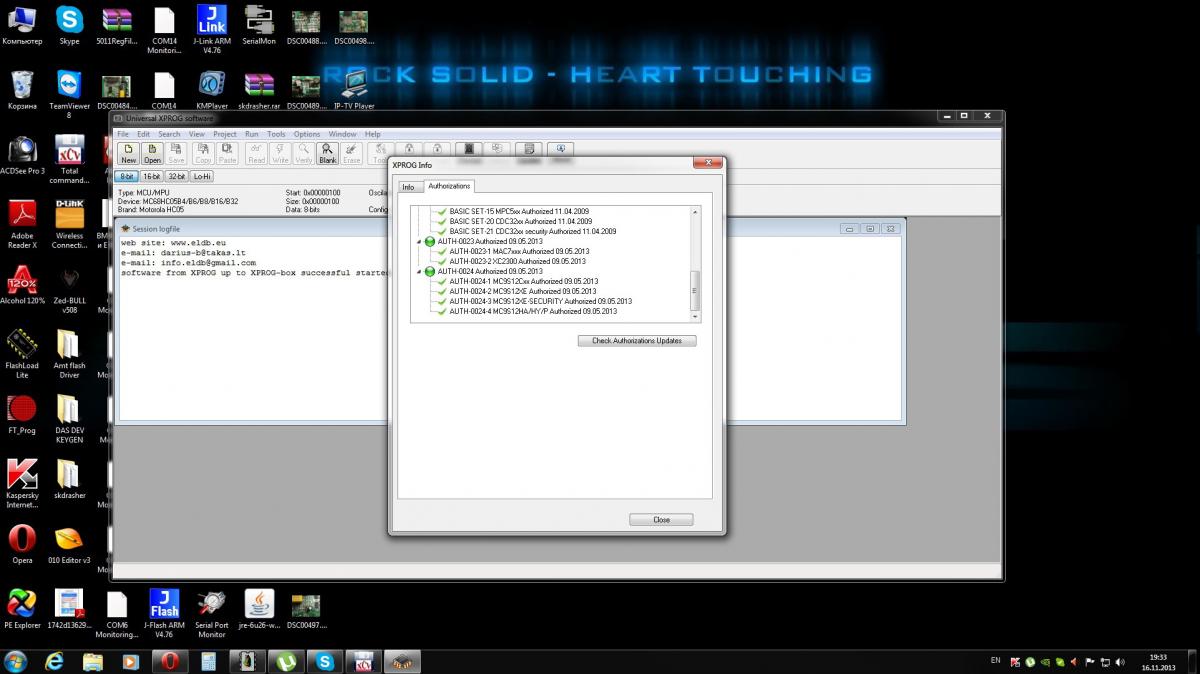Image resolution: width=1200 pixels, height=674 pixels.
Task: Open Serial Port Monitor desktop shortcut
Action: (x=212, y=604)
